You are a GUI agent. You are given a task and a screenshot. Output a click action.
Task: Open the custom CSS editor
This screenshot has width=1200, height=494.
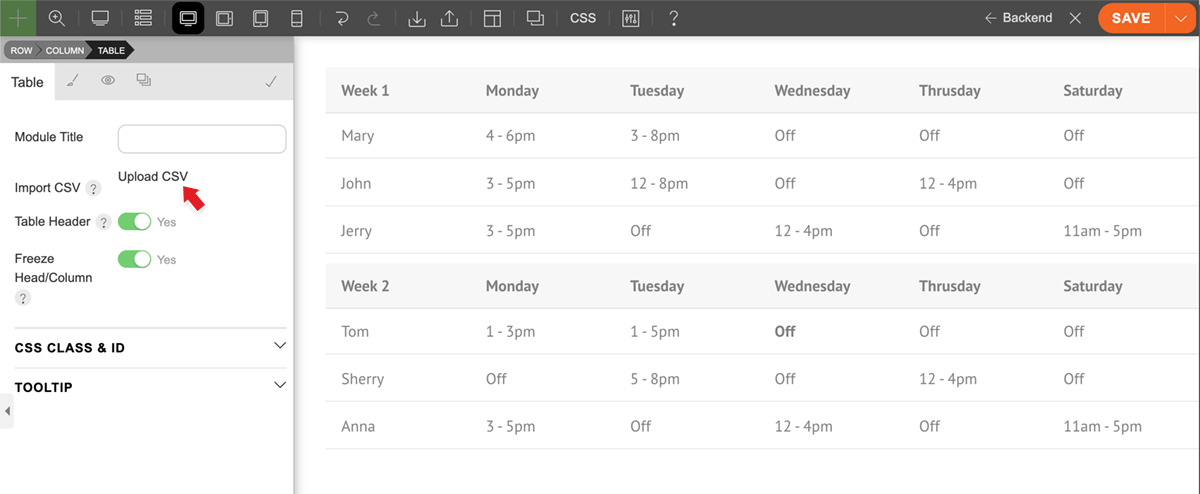tap(583, 18)
